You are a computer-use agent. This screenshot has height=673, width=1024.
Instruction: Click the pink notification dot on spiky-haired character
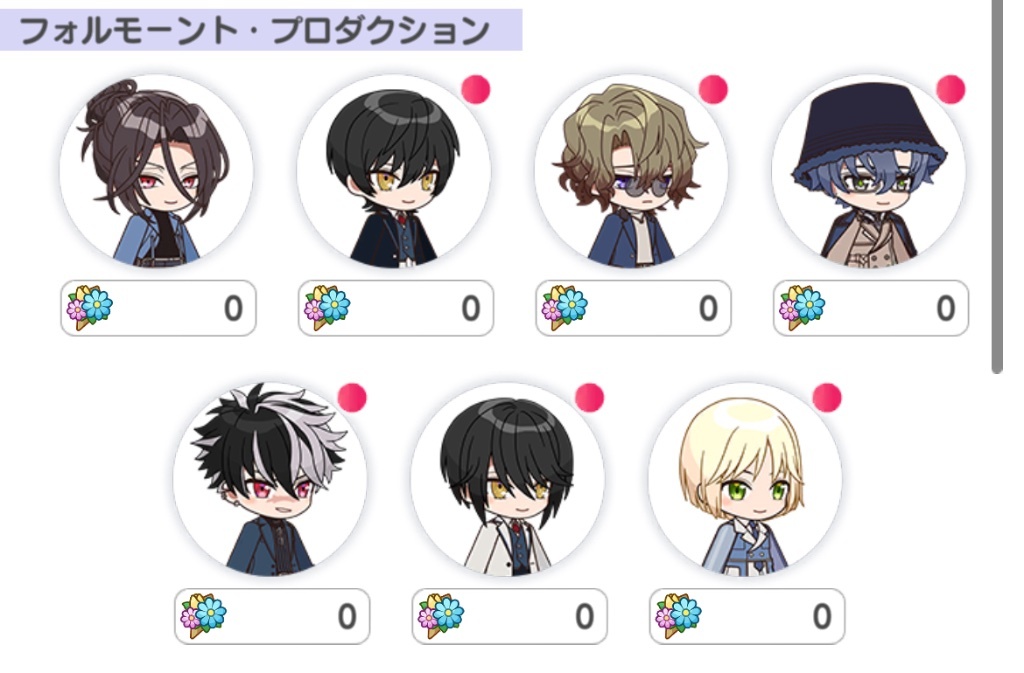352,398
